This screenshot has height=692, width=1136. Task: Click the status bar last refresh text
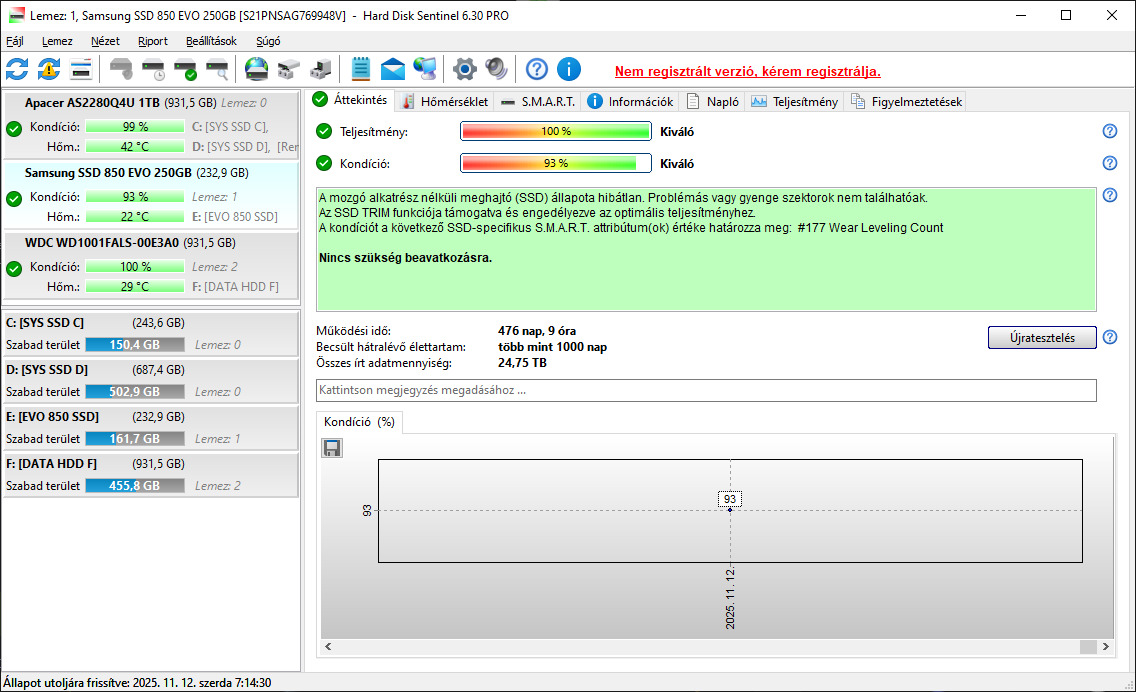(x=137, y=683)
